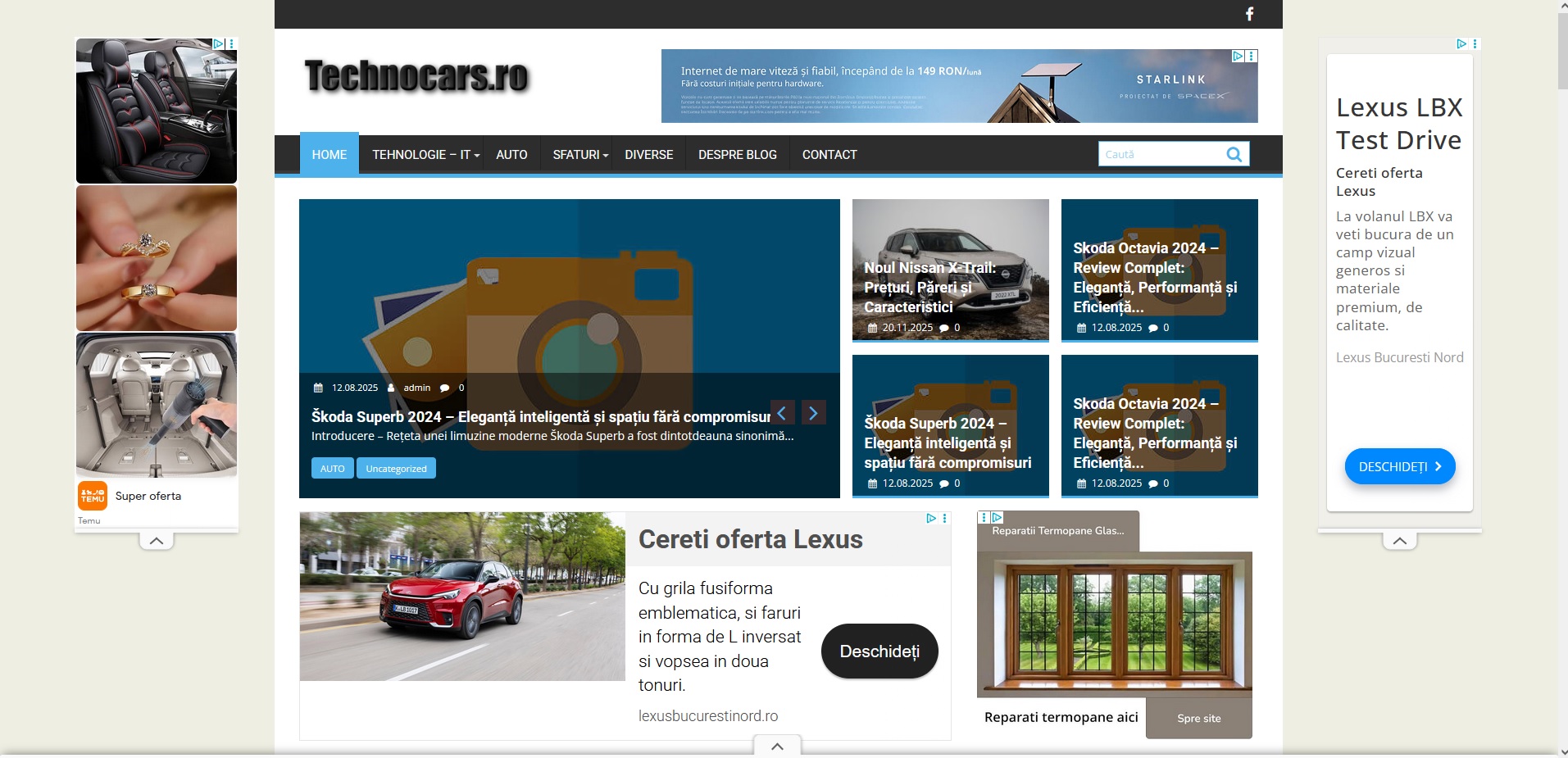The image size is (1568, 758).
Task: Click comment count icon in featured slider
Action: (x=444, y=388)
